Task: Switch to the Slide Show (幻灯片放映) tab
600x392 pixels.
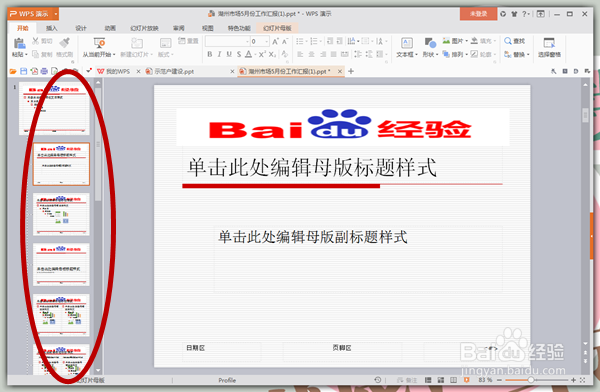Action: click(x=144, y=28)
